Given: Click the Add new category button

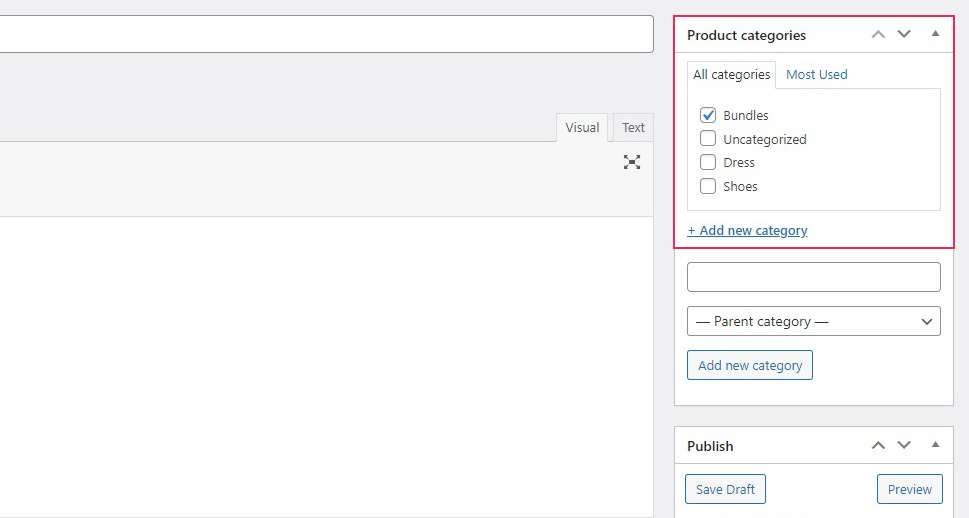Looking at the screenshot, I should (x=750, y=365).
